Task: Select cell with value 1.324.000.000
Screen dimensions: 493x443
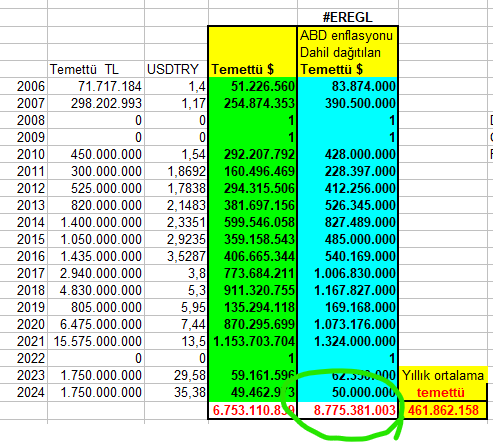Action: pos(347,341)
